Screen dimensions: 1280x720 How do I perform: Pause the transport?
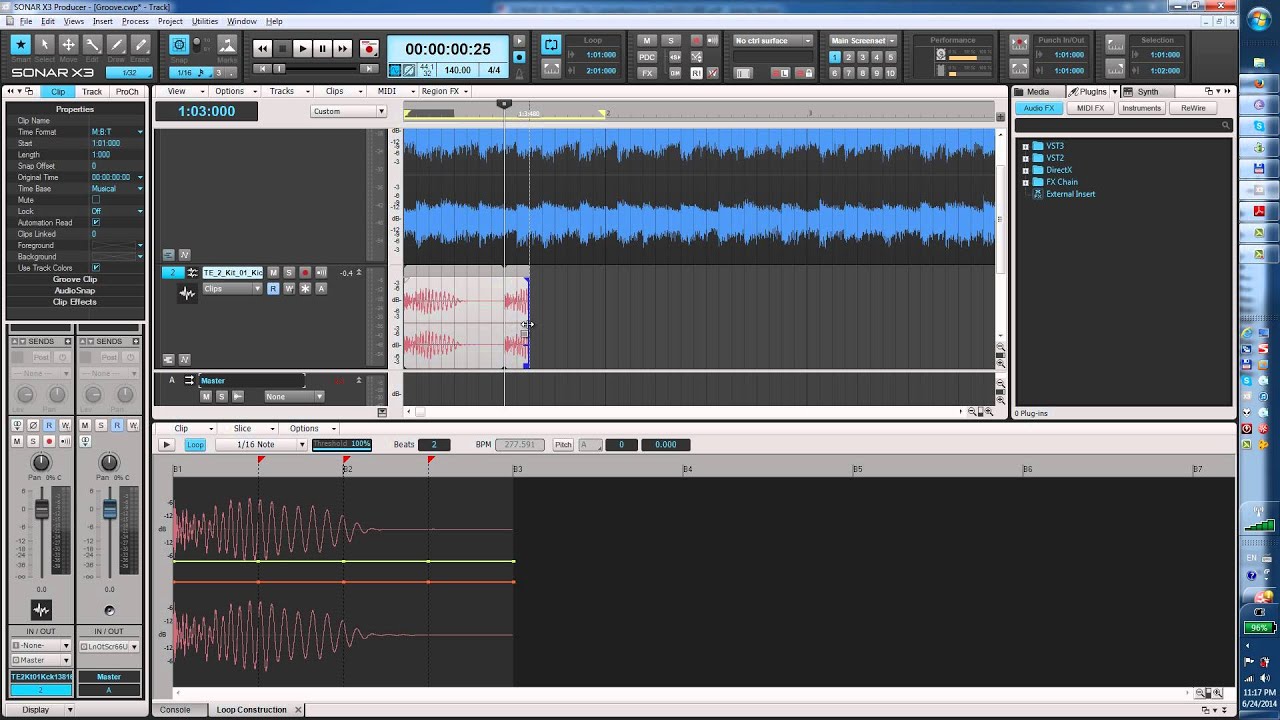[x=322, y=48]
